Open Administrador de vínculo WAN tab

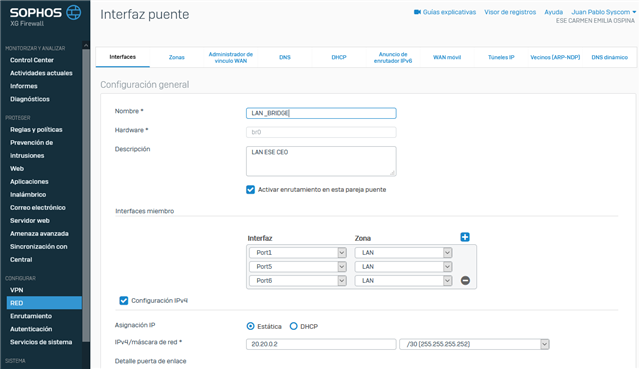(x=231, y=58)
